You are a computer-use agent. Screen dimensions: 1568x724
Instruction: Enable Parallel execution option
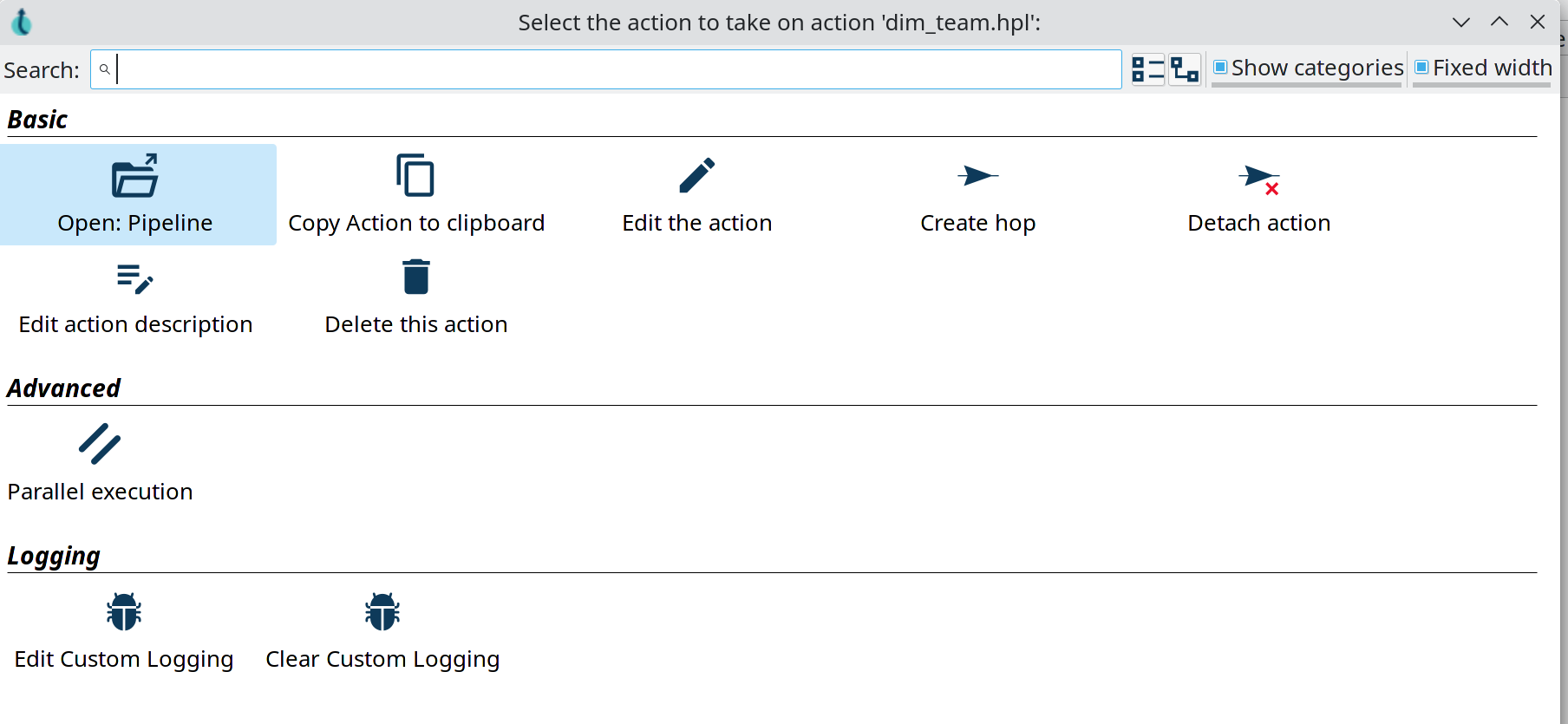point(100,444)
